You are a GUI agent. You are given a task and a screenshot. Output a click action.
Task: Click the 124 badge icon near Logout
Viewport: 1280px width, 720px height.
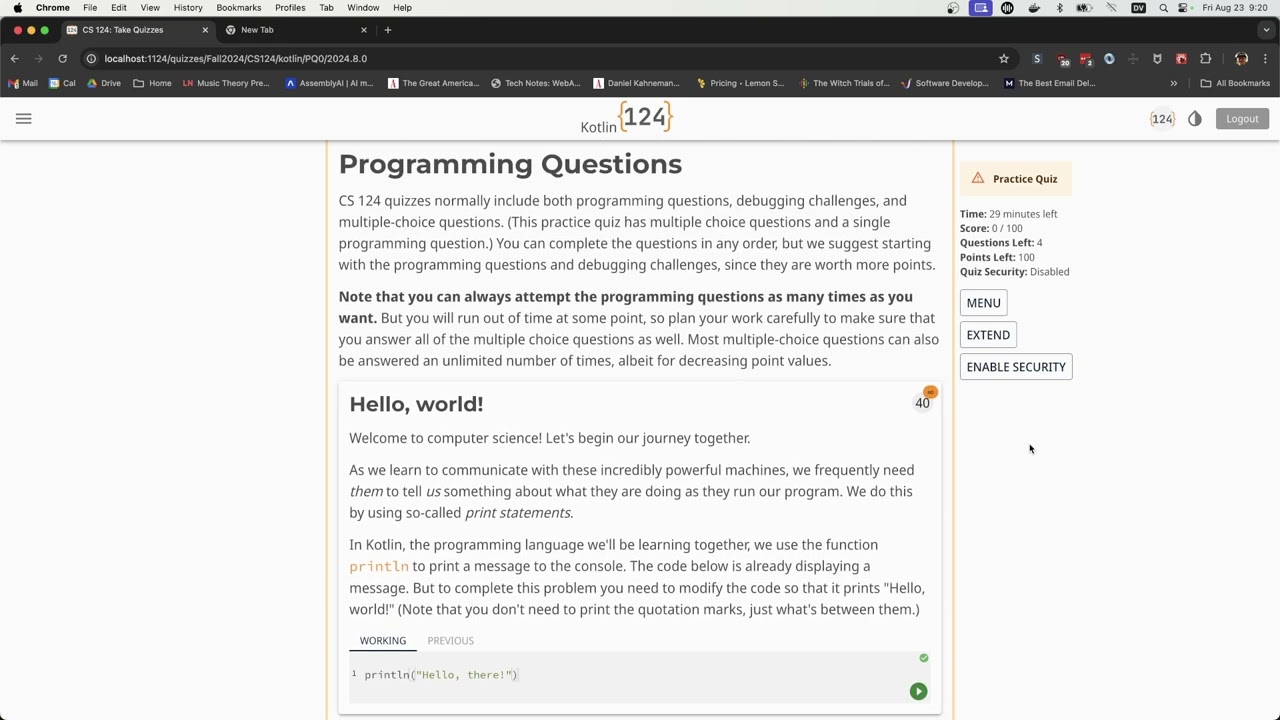1162,119
